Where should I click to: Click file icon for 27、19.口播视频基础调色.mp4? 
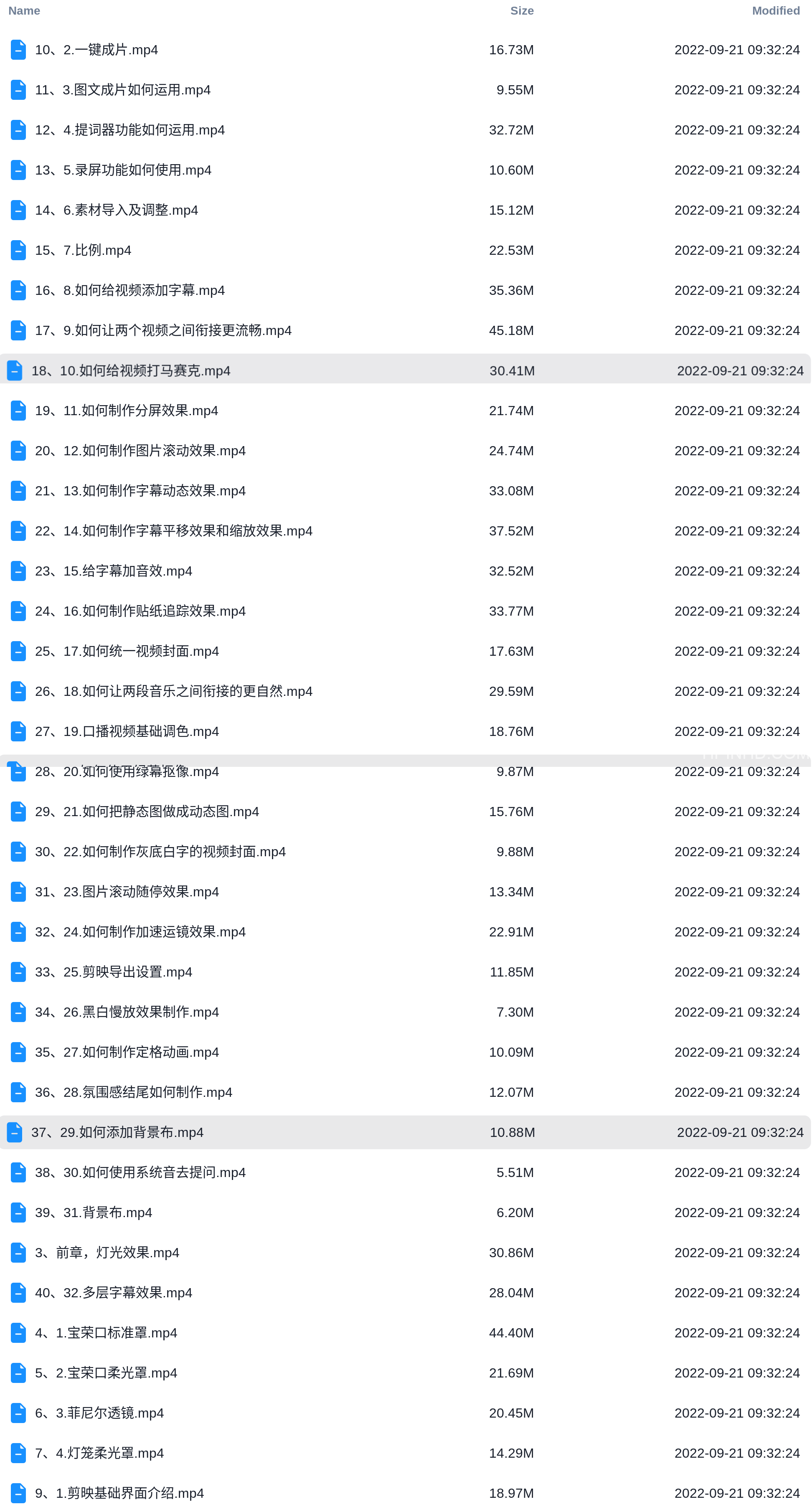tap(18, 731)
